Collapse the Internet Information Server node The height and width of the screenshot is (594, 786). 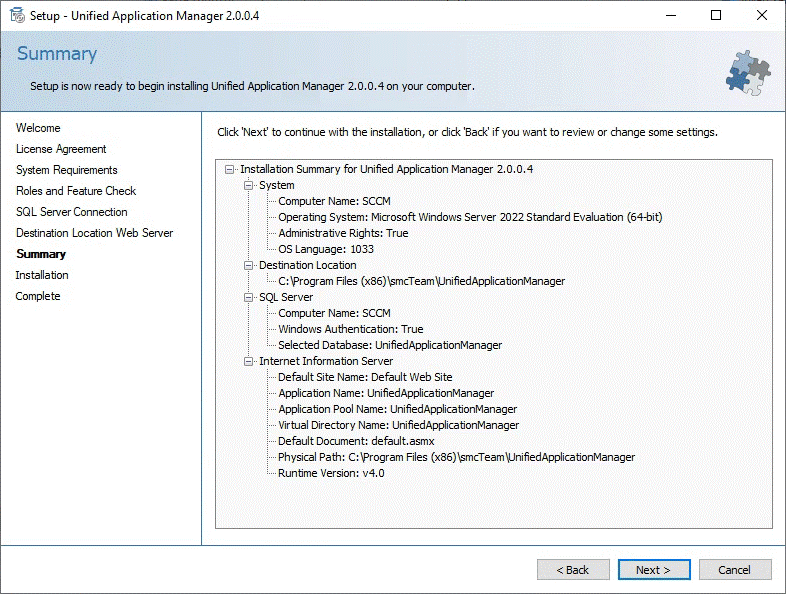[249, 361]
